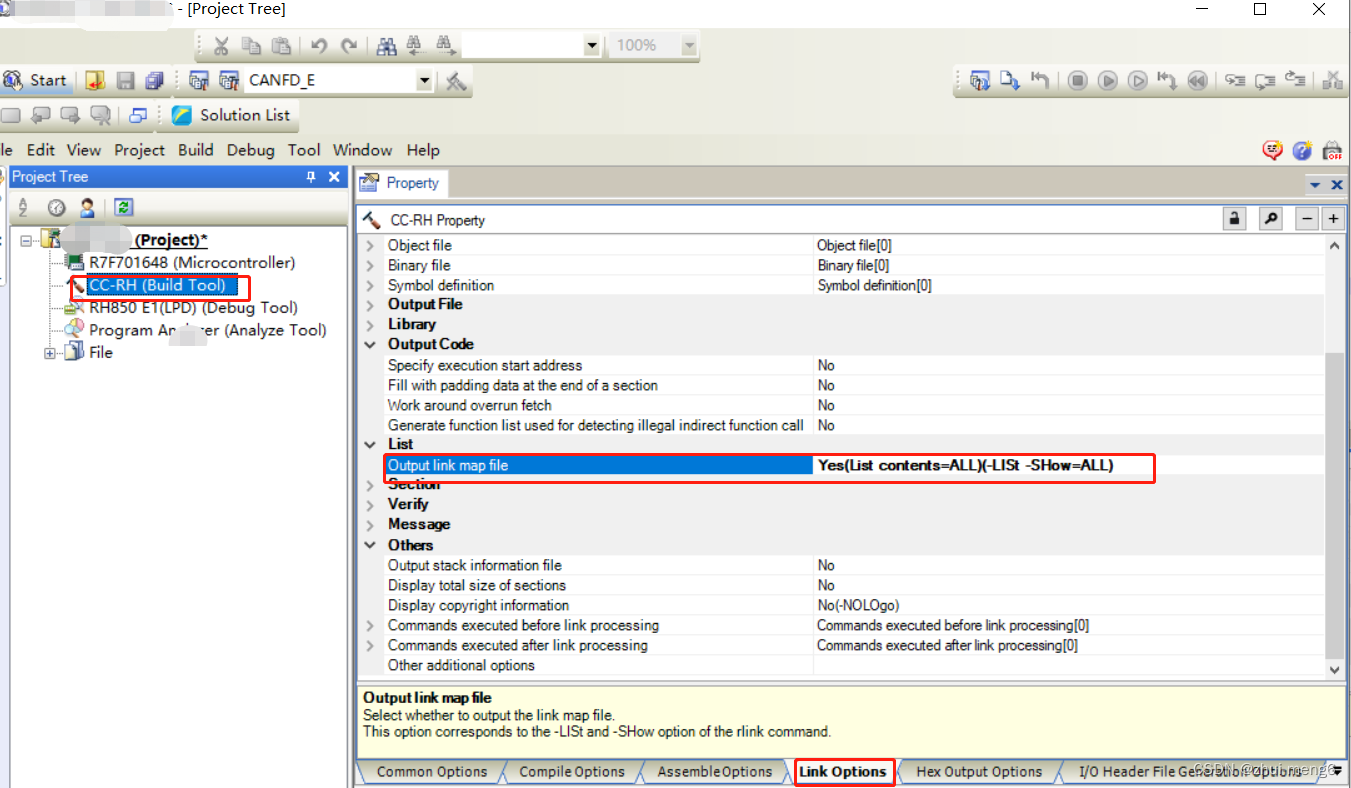Click the hammer build-stop icon

point(456,81)
